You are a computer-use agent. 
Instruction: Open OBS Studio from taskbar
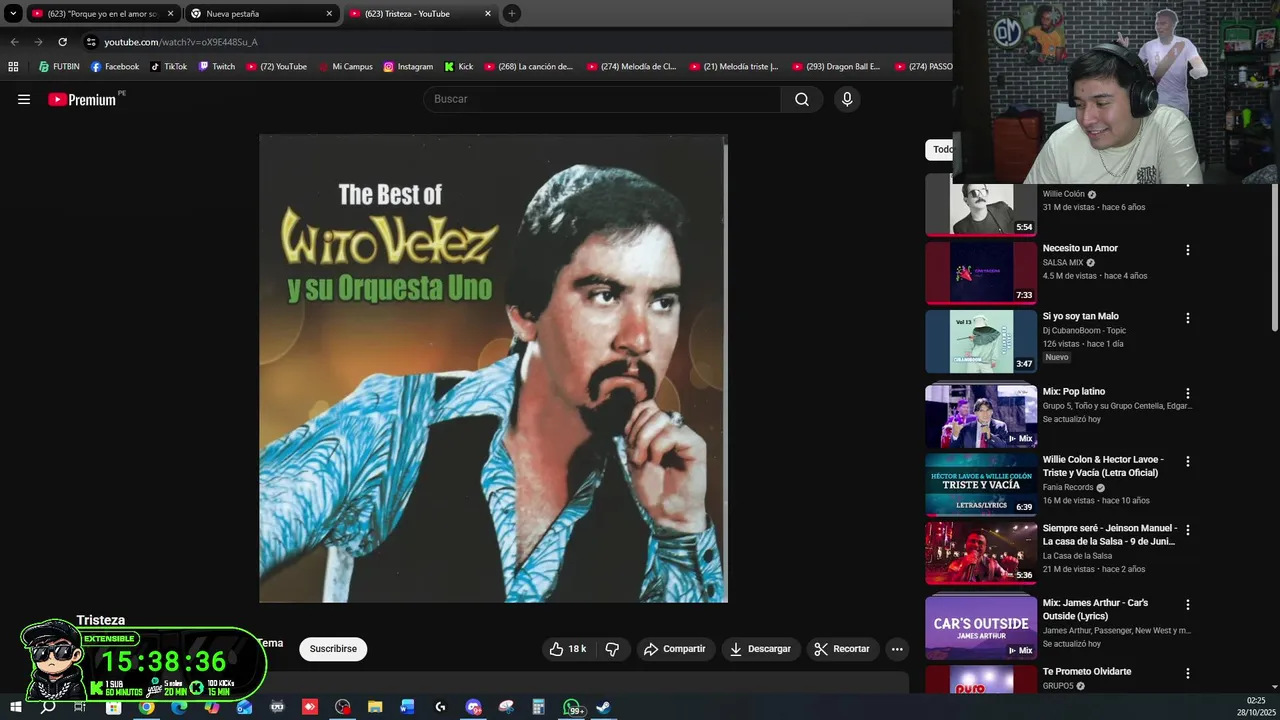(343, 707)
